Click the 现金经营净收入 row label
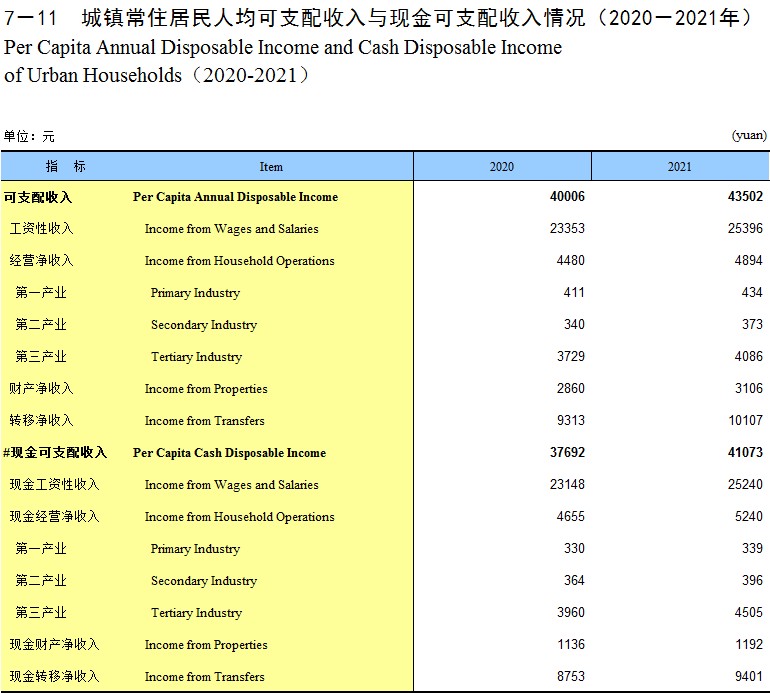 tap(55, 516)
